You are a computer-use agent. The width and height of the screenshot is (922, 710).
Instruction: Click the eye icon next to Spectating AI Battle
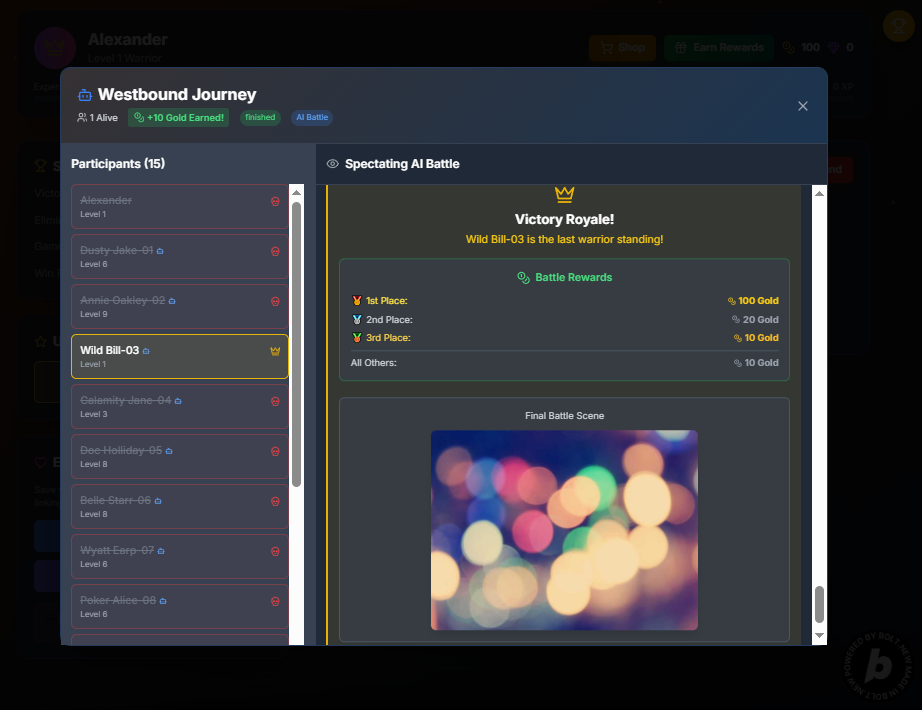click(x=332, y=164)
